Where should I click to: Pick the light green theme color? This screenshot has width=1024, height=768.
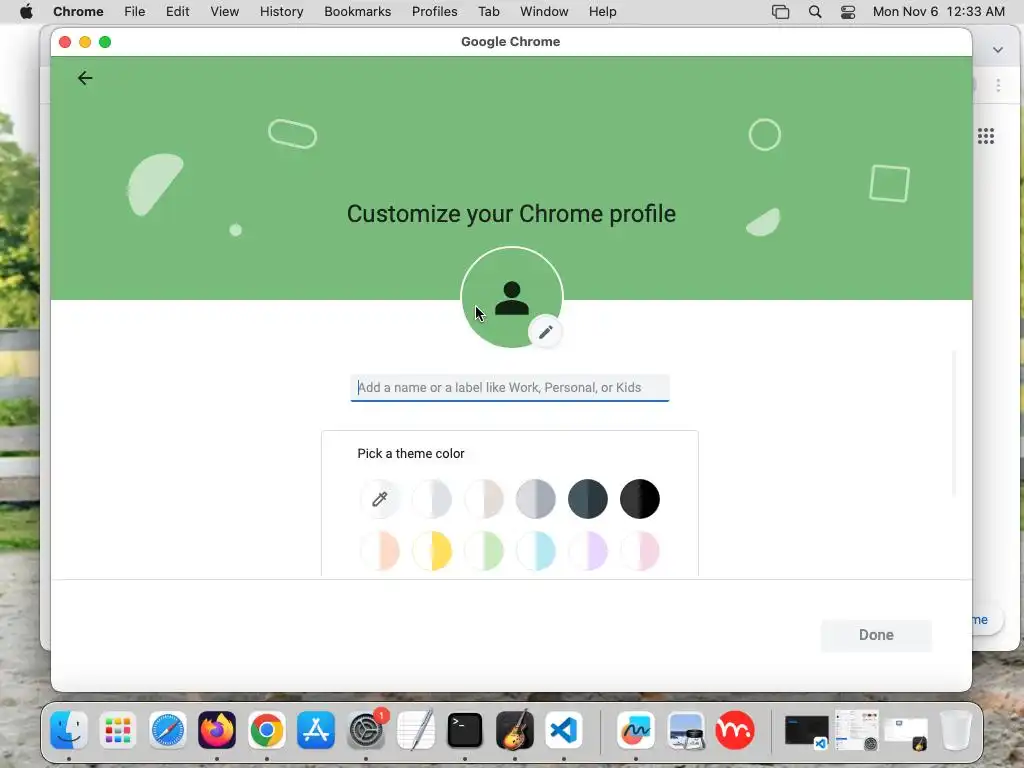click(484, 551)
